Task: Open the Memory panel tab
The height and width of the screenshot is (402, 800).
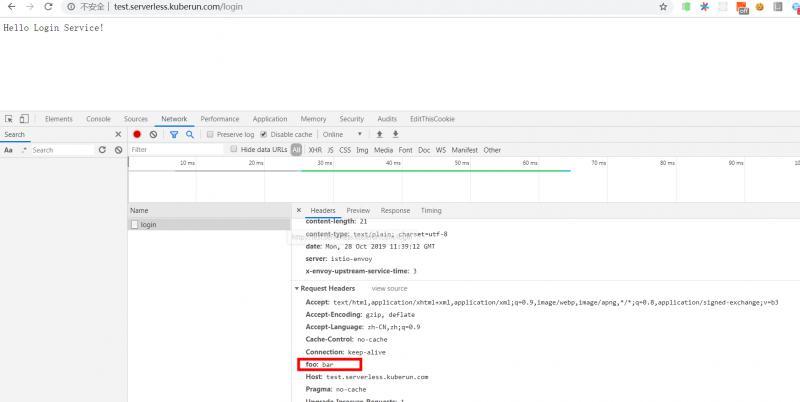Action: pyautogui.click(x=313, y=119)
